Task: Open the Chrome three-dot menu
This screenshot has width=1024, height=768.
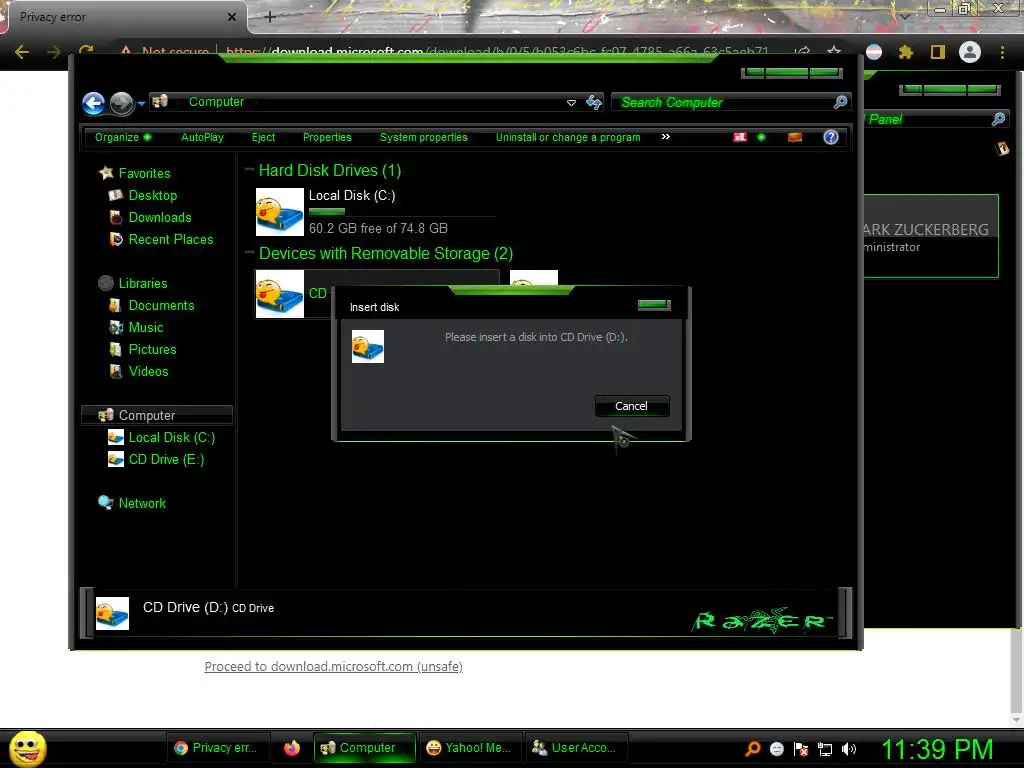Action: click(x=1002, y=52)
